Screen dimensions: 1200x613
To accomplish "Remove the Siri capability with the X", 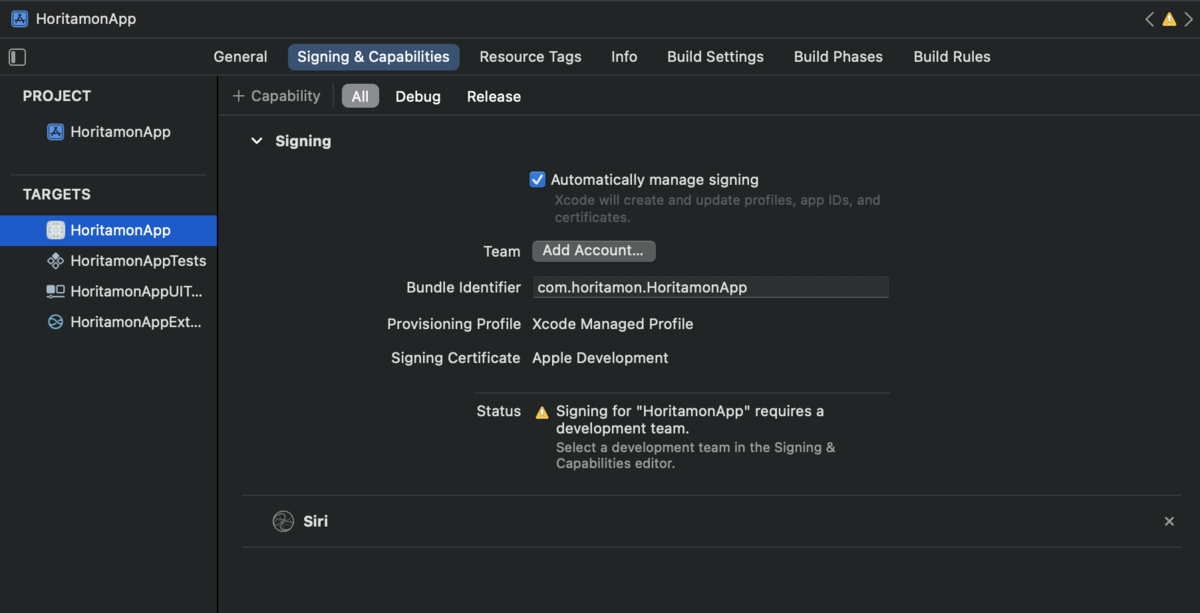I will 1169,521.
